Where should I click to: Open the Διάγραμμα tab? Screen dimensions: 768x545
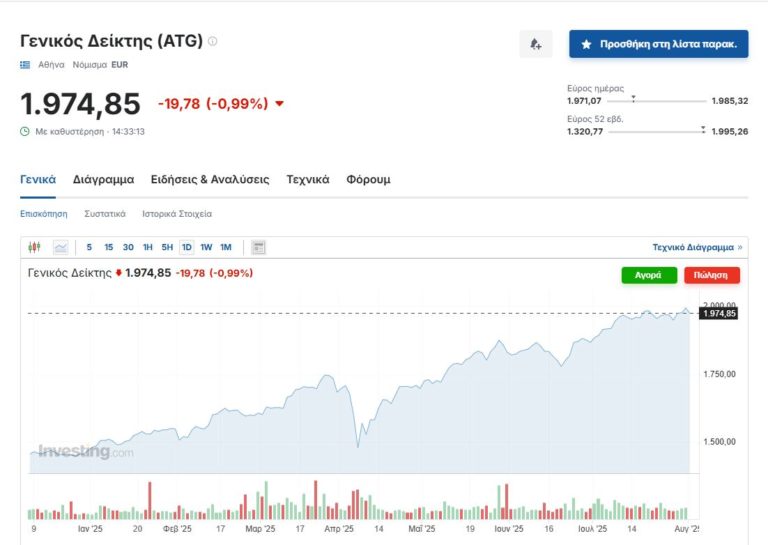point(103,180)
